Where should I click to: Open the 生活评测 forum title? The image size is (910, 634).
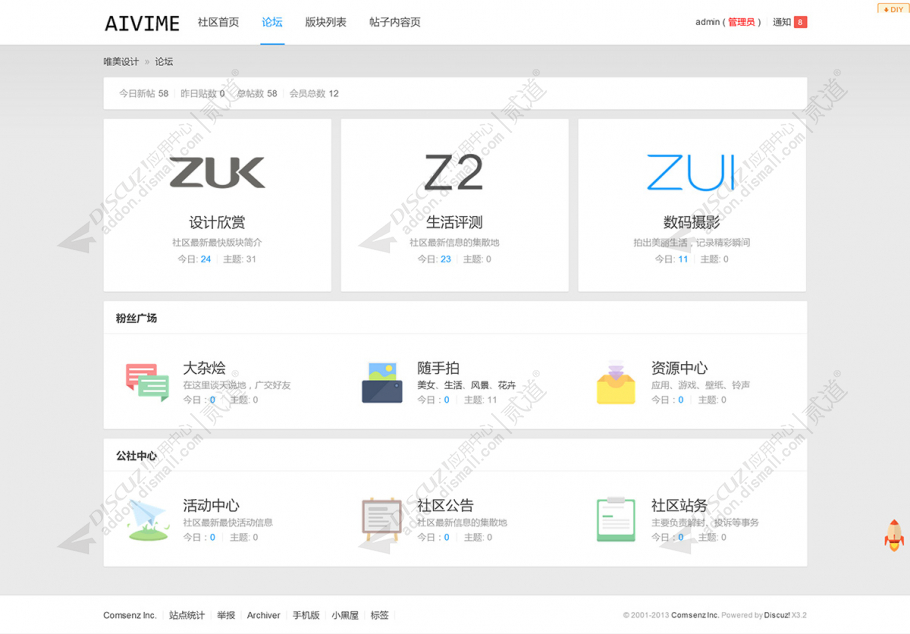click(454, 222)
